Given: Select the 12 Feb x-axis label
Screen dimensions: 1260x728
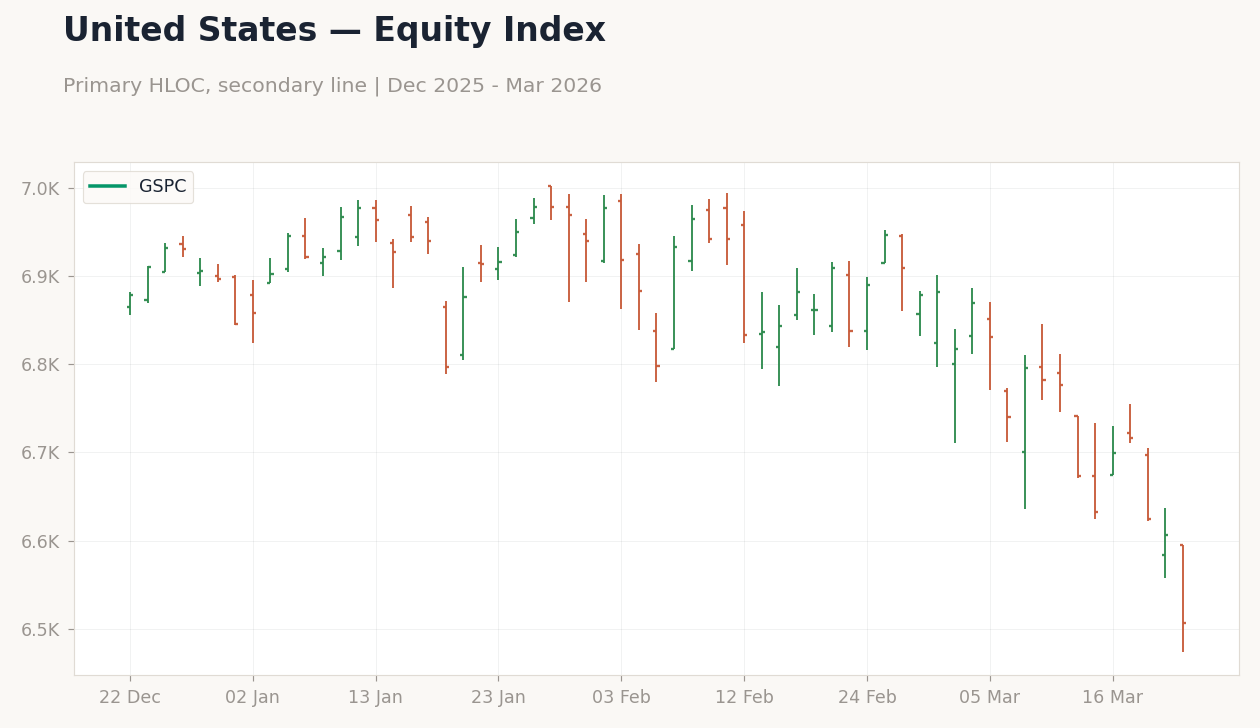Looking at the screenshot, I should [x=744, y=698].
